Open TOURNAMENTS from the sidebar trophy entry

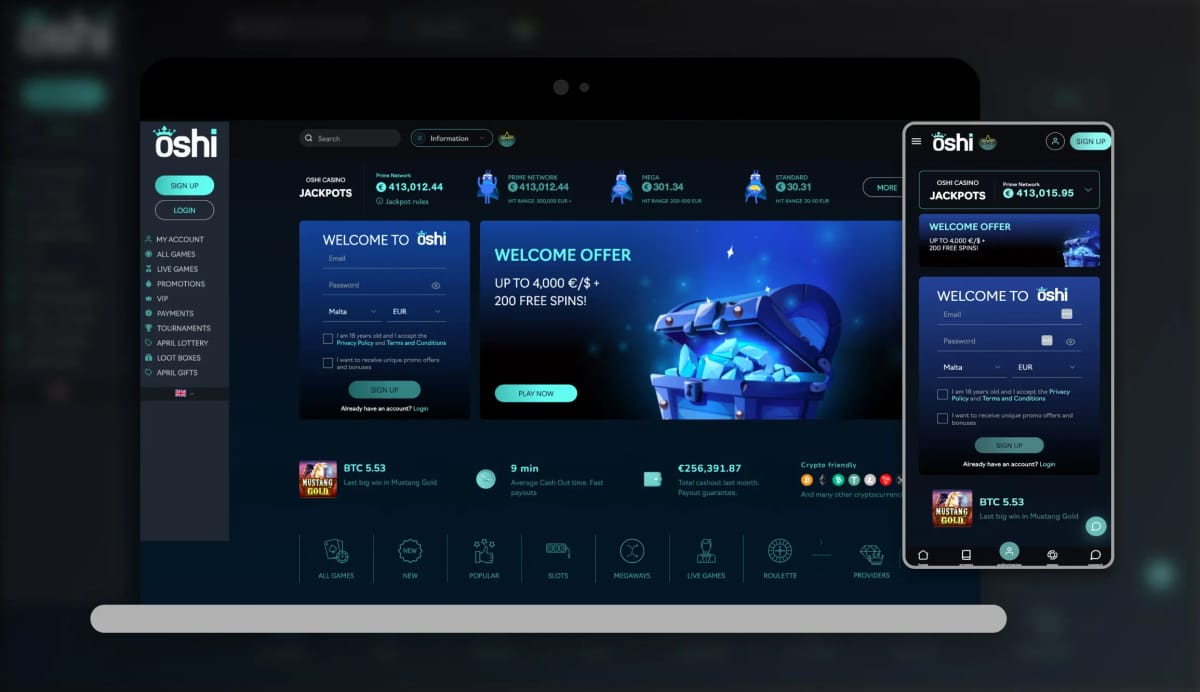pyautogui.click(x=184, y=328)
